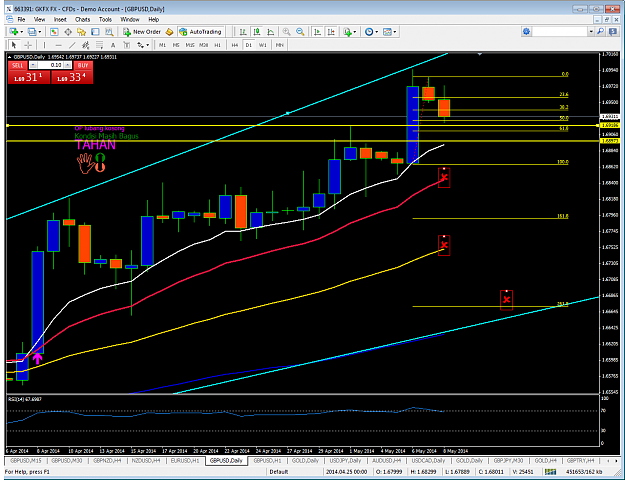Image resolution: width=625 pixels, height=480 pixels.
Task: Open the Terminal panel icon
Action: [x=95, y=32]
